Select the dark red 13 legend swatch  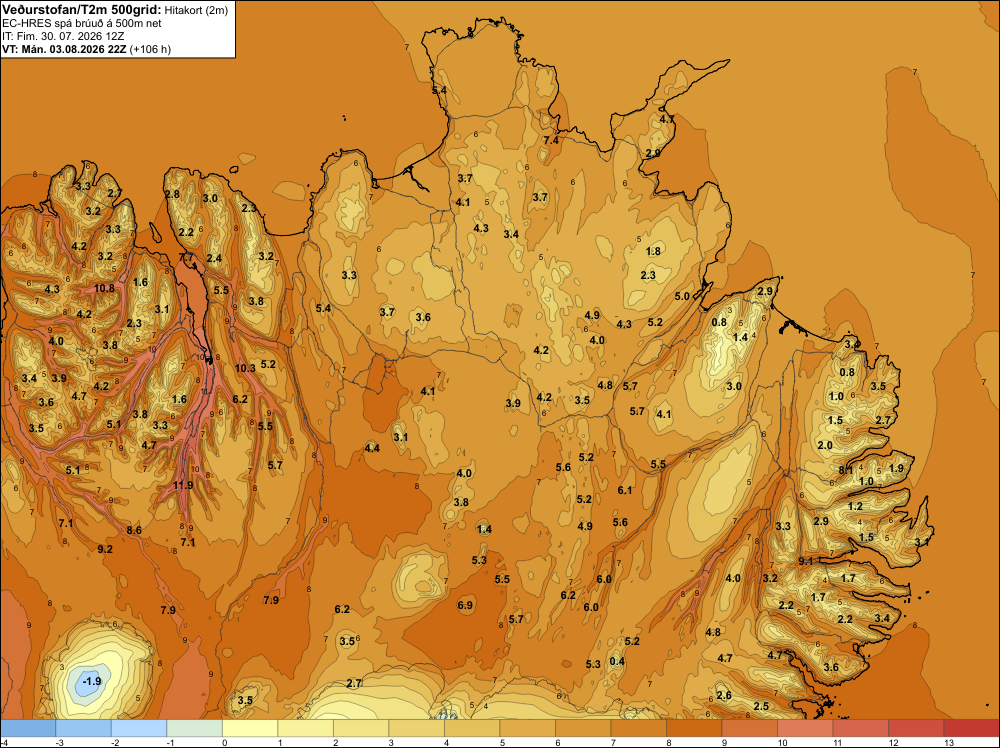click(x=971, y=728)
